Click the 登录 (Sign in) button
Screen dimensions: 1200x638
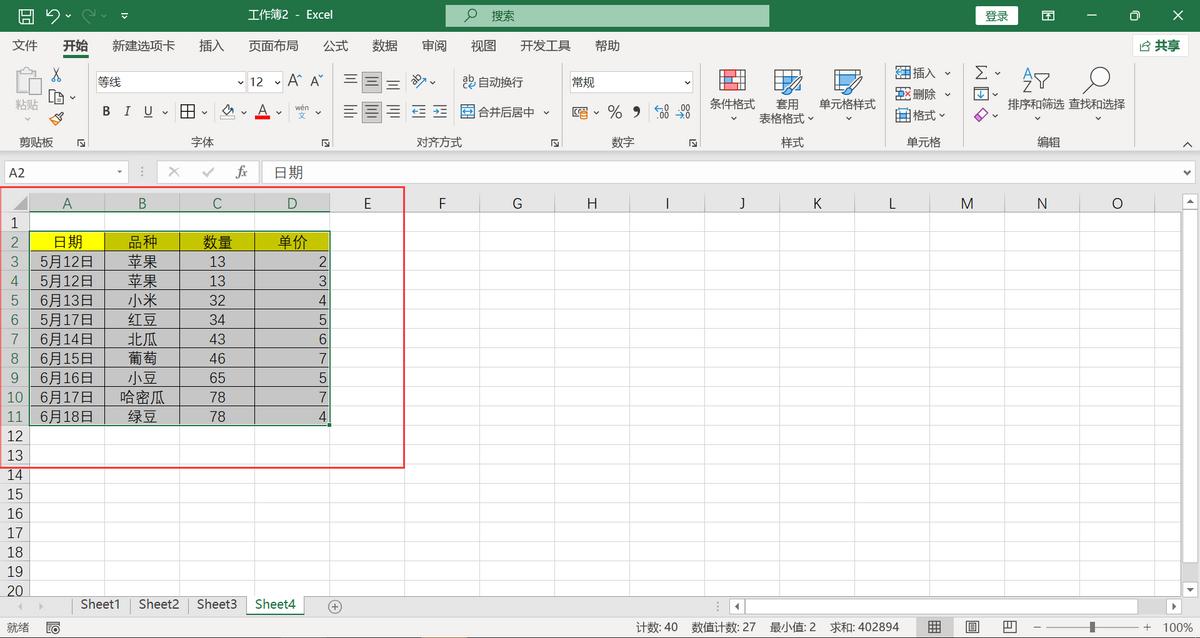(996, 16)
